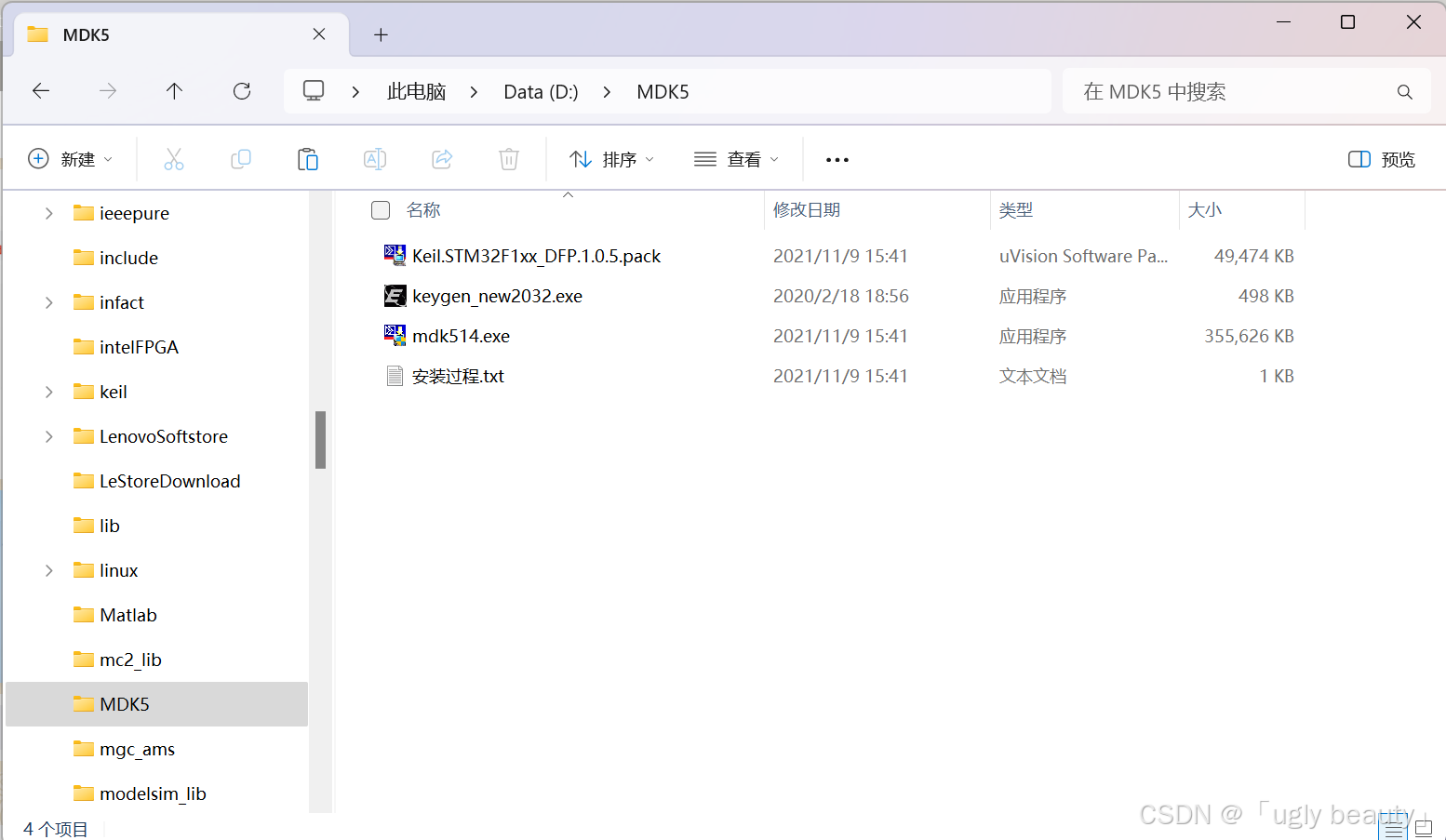Click the MDK5 tab folder icon
Viewport: 1446px width, 840px height.
[x=38, y=34]
